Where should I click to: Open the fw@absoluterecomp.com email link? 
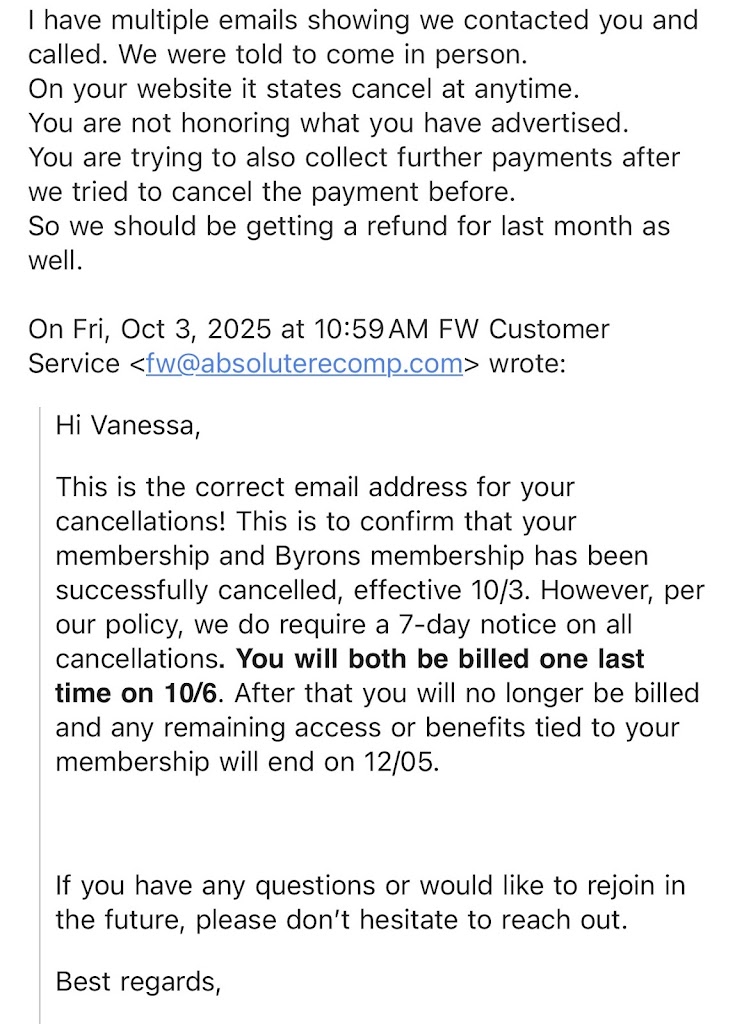click(304, 364)
